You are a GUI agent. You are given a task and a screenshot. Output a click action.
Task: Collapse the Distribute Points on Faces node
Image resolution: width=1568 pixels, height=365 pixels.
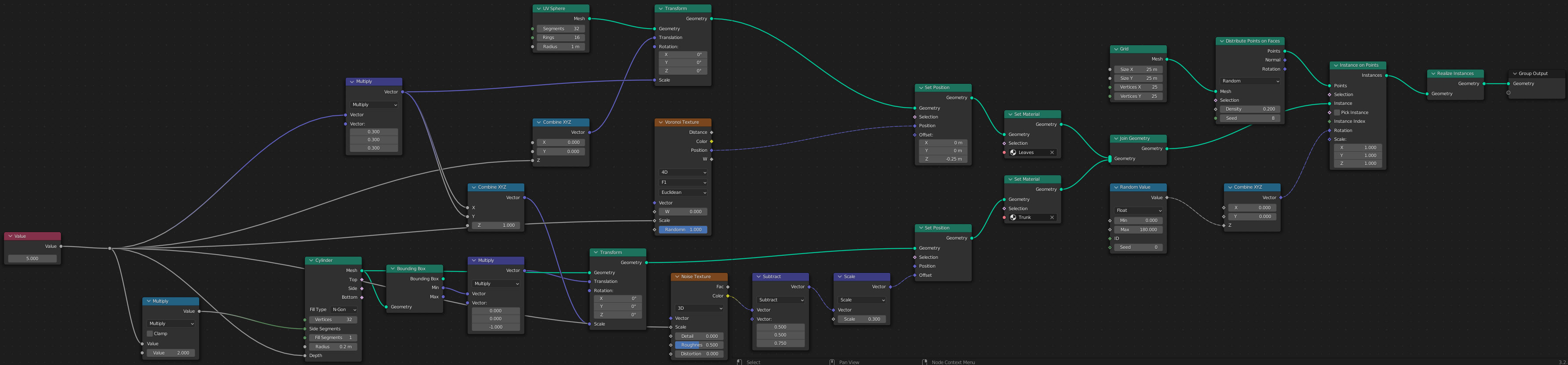click(x=1222, y=41)
